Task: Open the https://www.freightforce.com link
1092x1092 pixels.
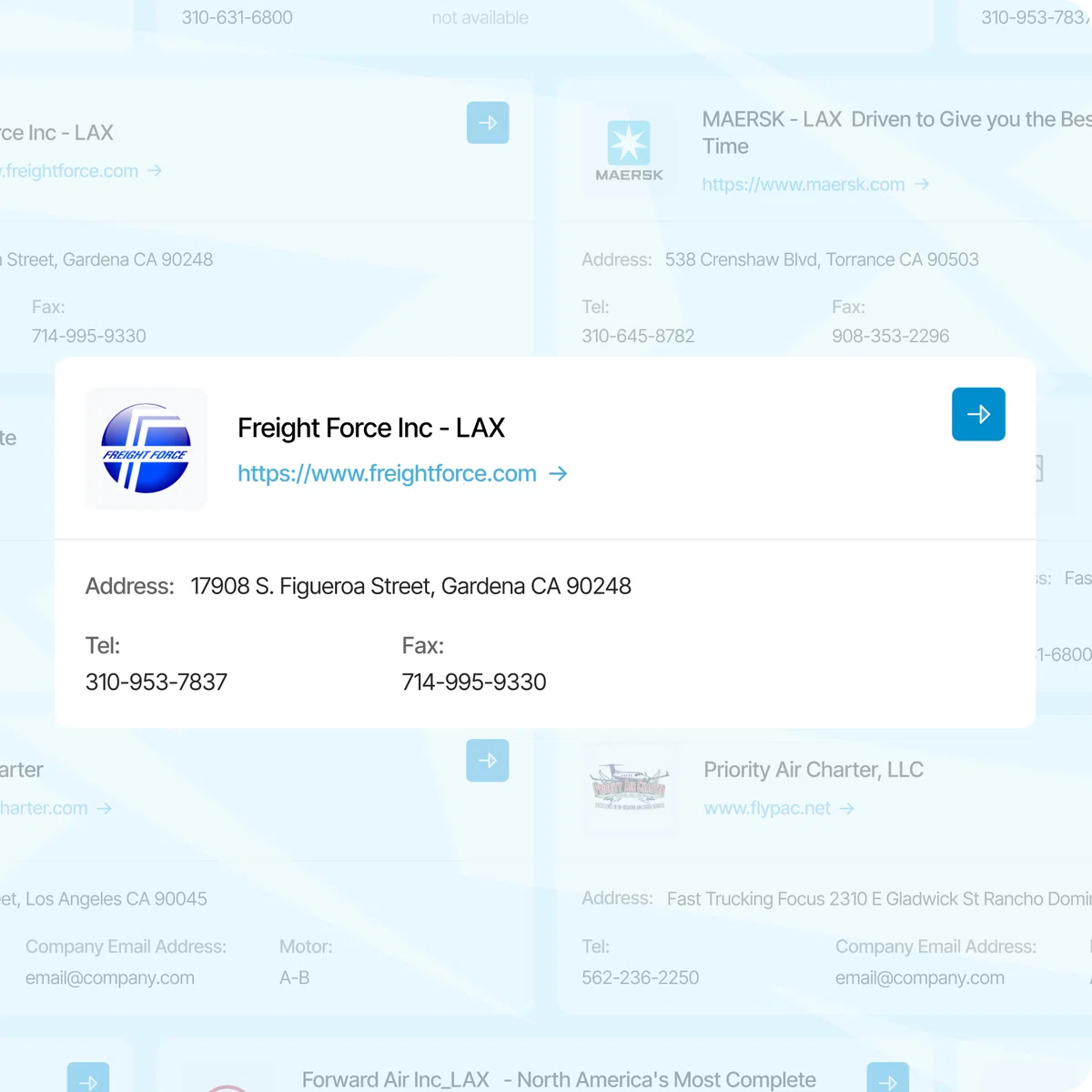Action: 387,473
